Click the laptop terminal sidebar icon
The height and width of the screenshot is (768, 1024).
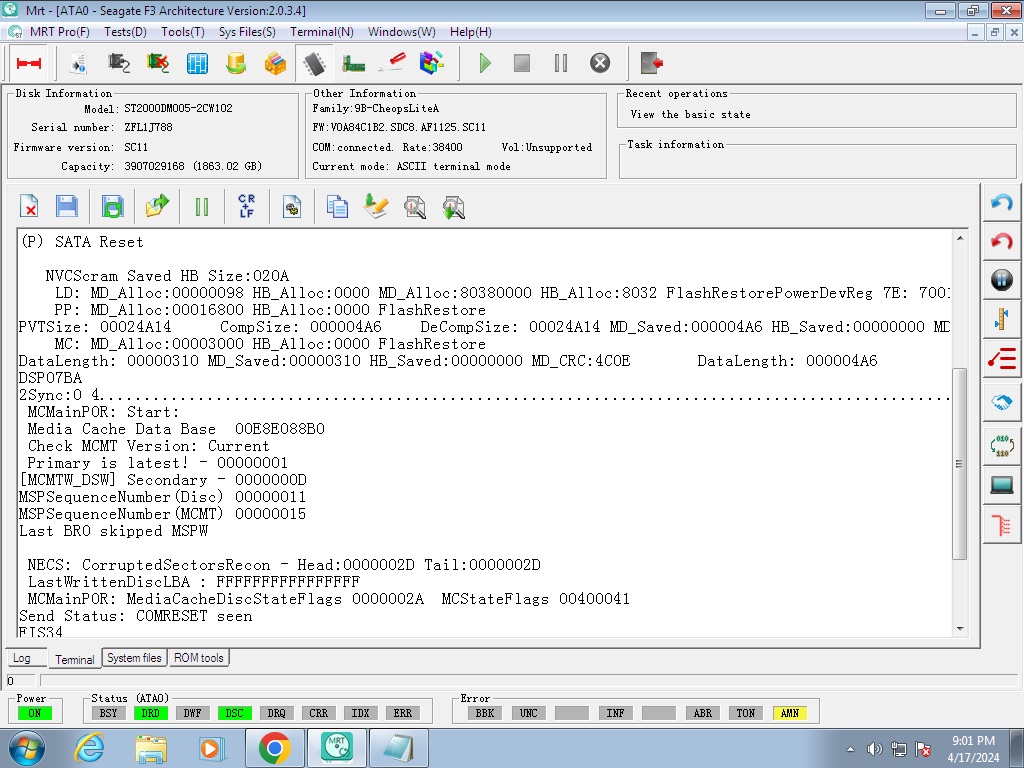pos(1001,485)
